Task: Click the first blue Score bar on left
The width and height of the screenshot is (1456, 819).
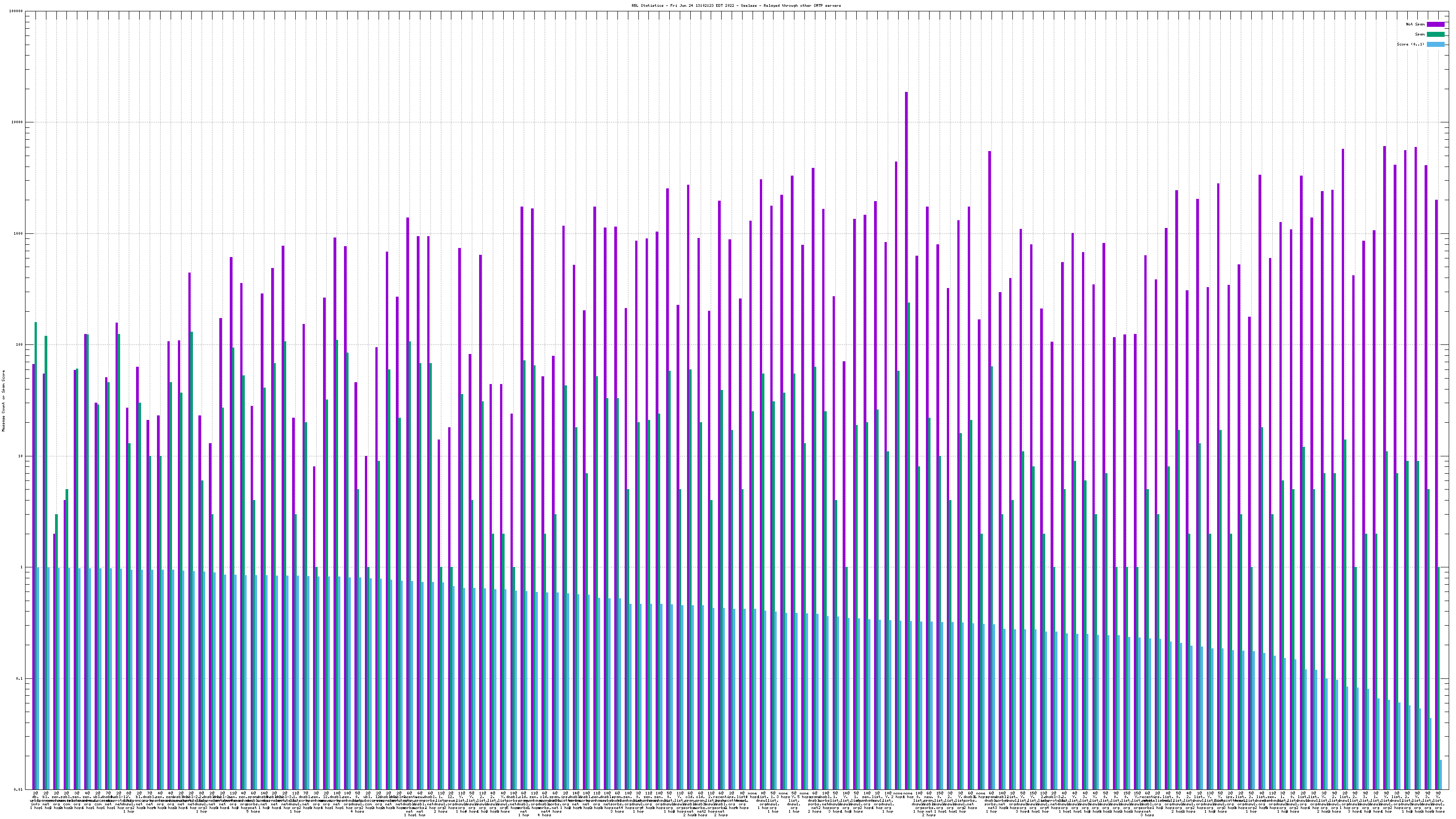Action: pyautogui.click(x=38, y=678)
